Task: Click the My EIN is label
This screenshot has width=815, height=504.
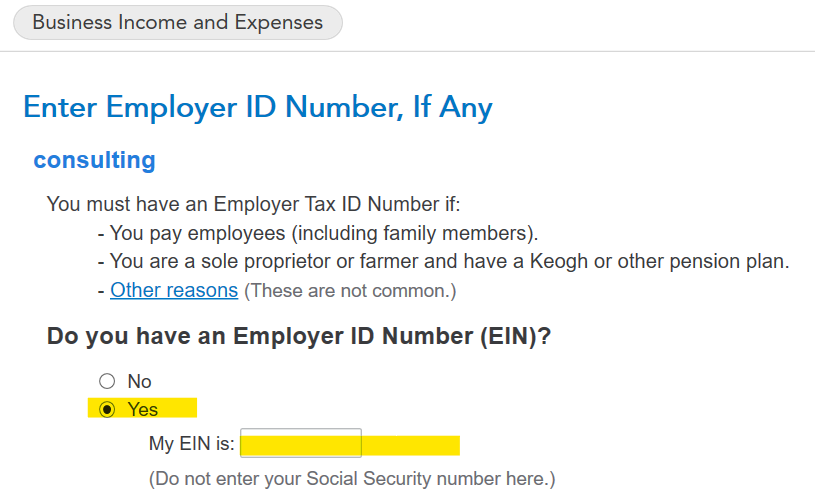Action: click(191, 444)
